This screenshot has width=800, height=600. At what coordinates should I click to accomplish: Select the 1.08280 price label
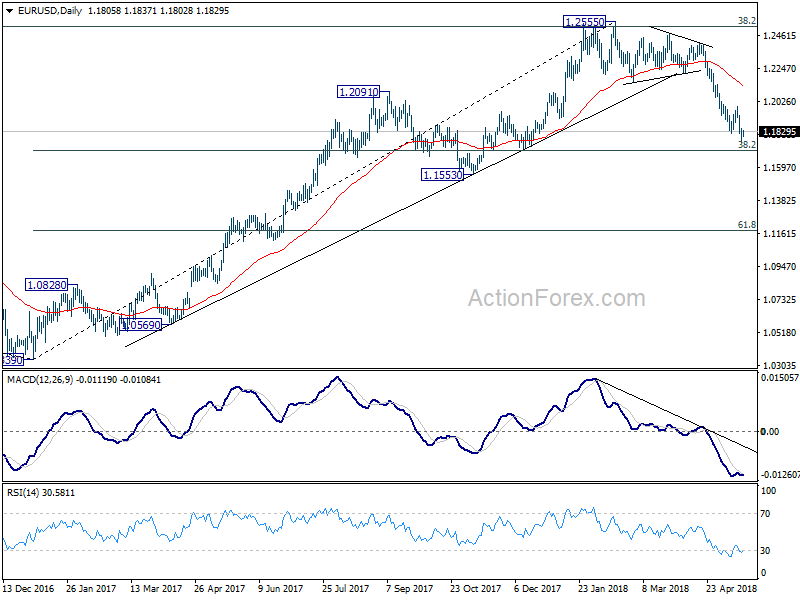[x=46, y=285]
